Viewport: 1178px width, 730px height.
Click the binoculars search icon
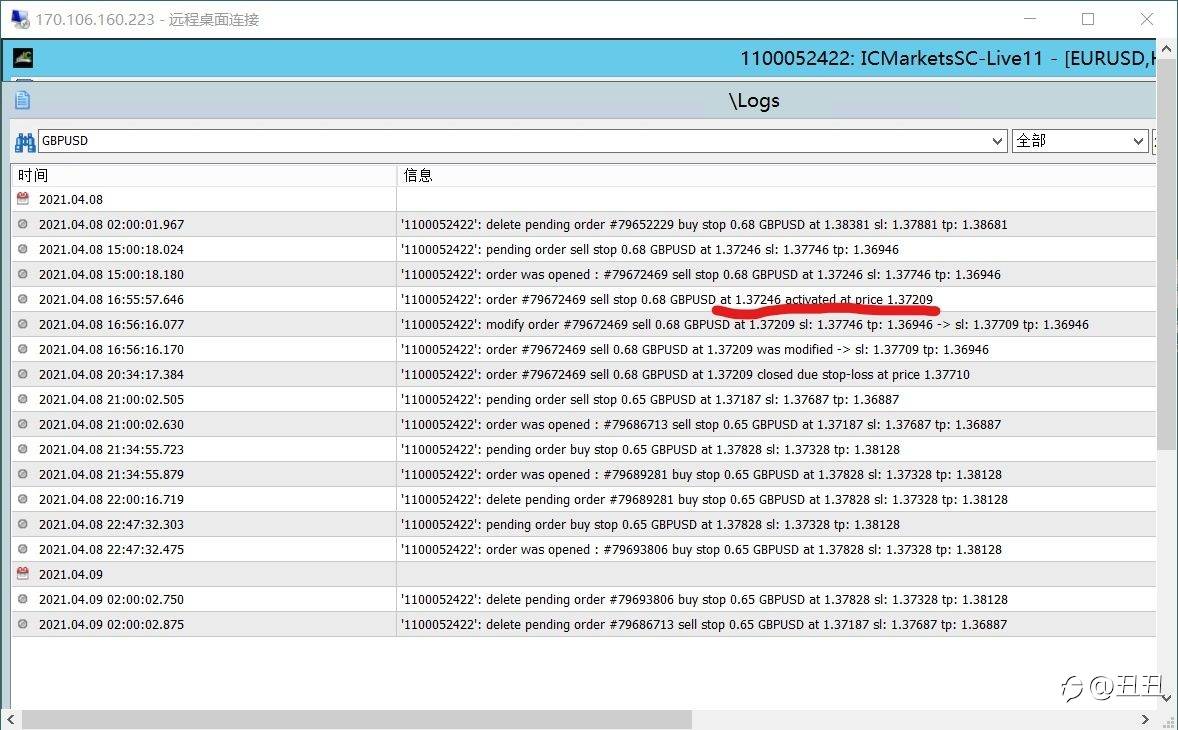point(25,141)
